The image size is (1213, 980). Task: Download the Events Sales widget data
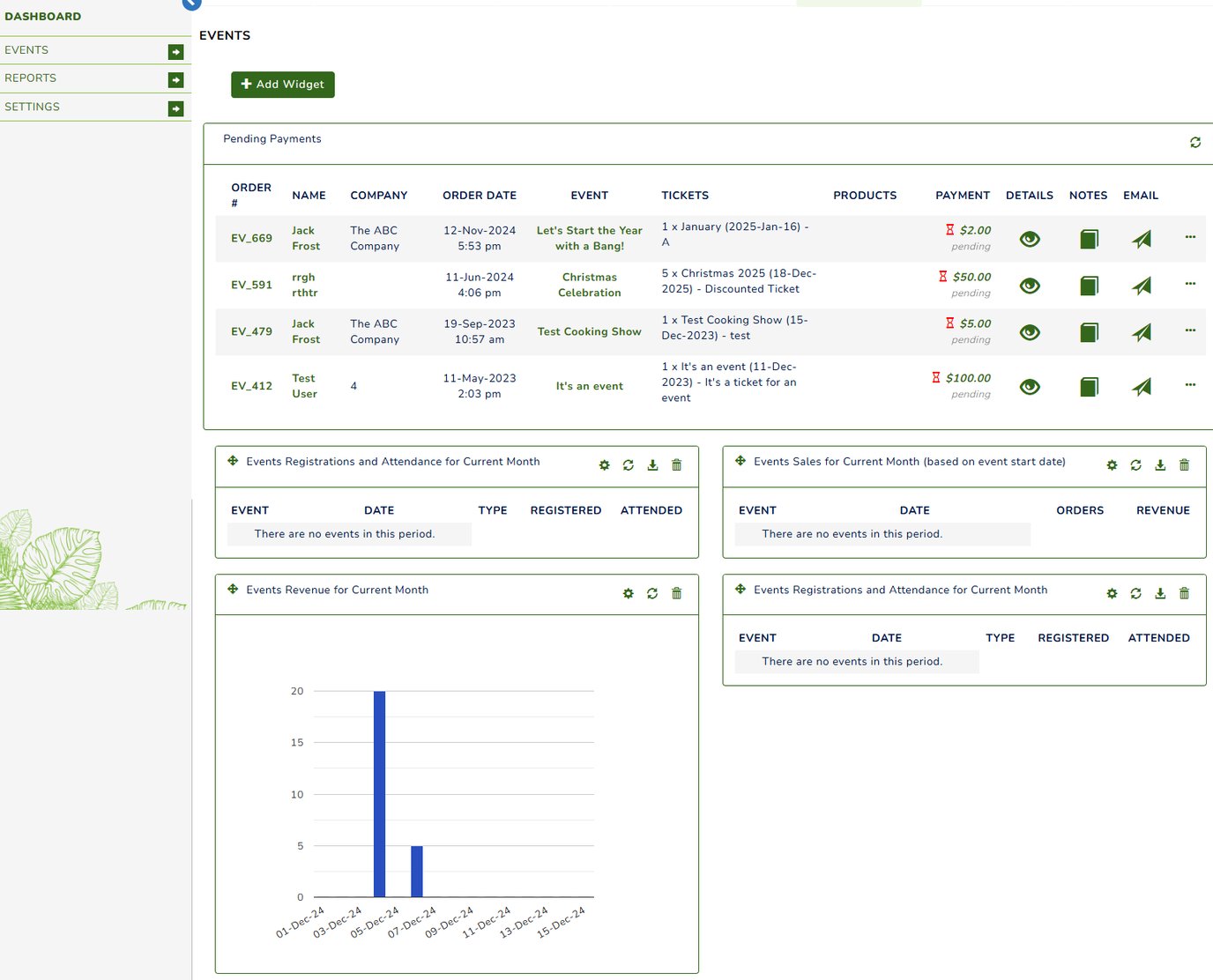pos(1159,464)
